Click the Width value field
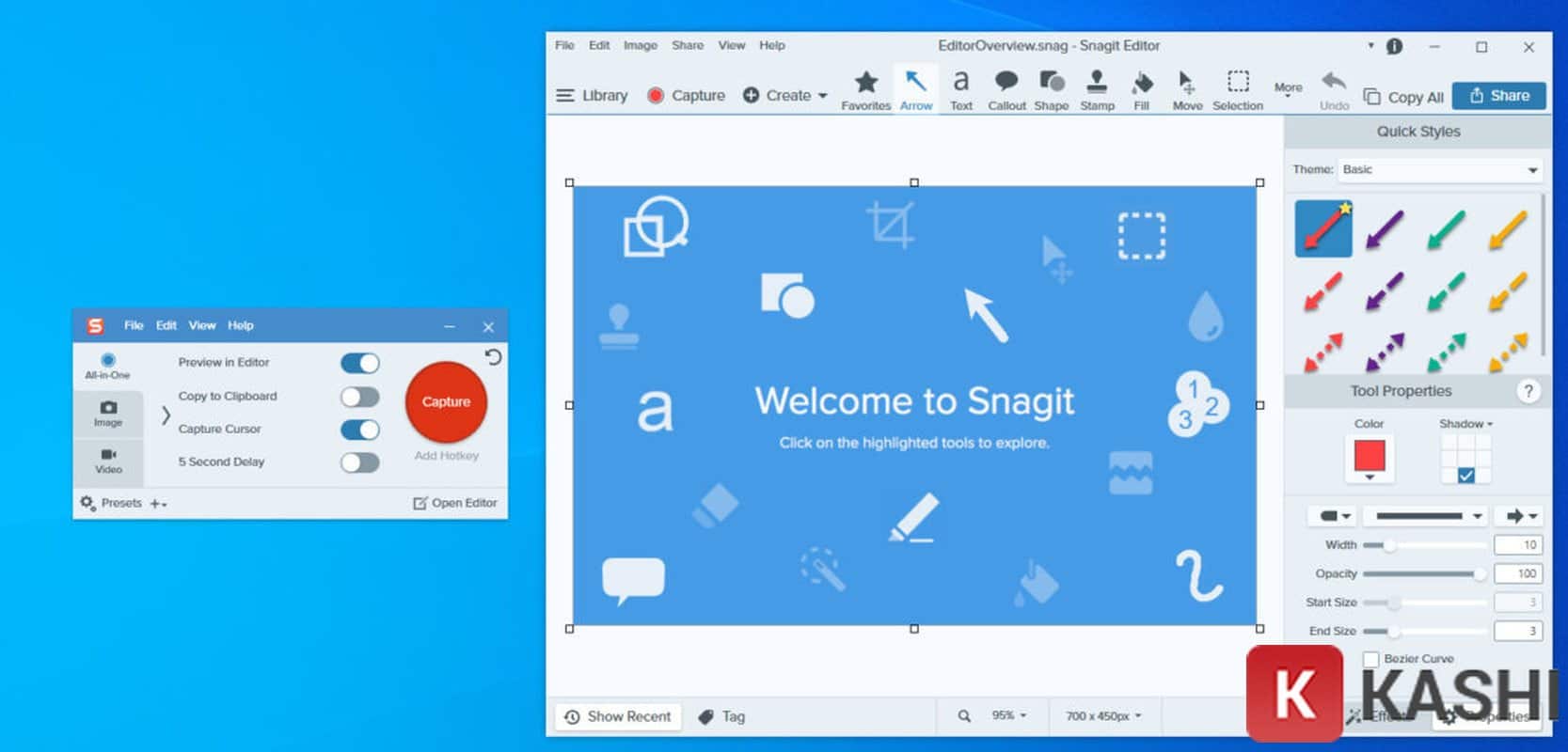This screenshot has width=1568, height=752. pyautogui.click(x=1518, y=545)
